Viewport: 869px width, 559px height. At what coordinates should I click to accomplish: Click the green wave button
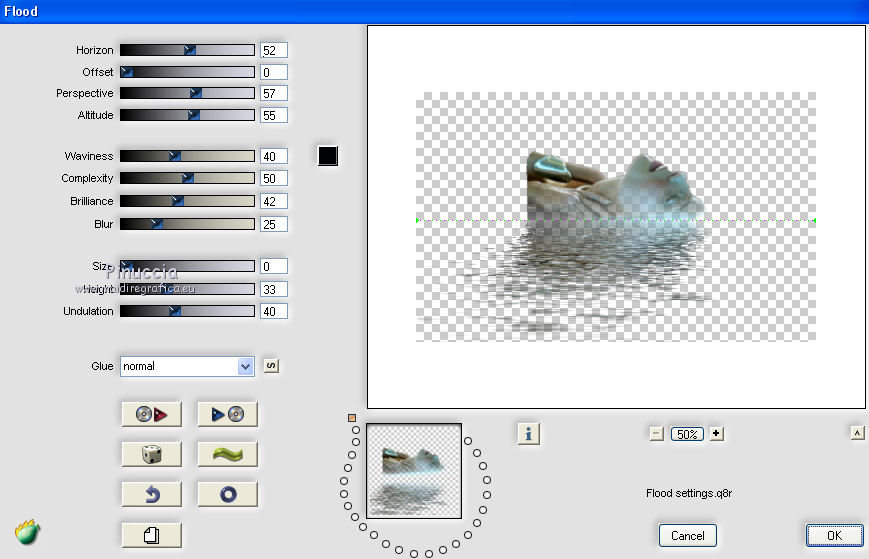click(228, 454)
